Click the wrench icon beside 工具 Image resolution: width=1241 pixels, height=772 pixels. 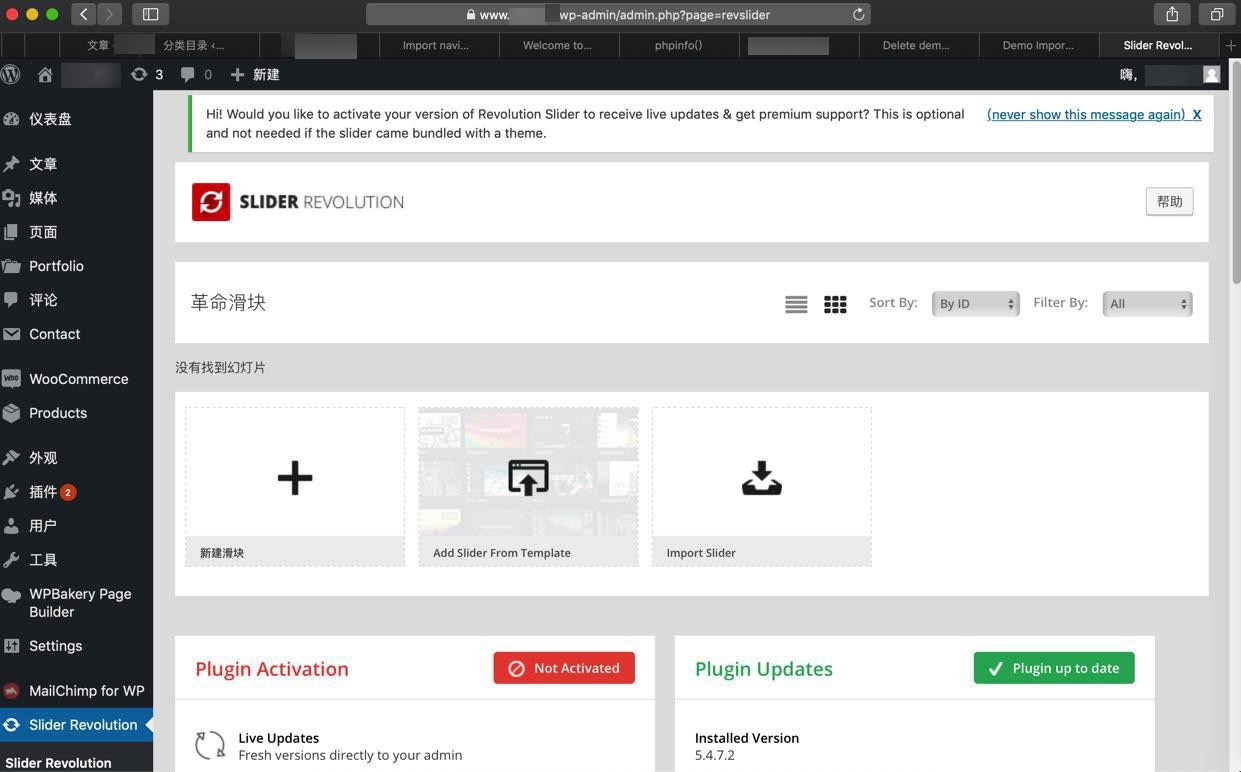click(11, 560)
